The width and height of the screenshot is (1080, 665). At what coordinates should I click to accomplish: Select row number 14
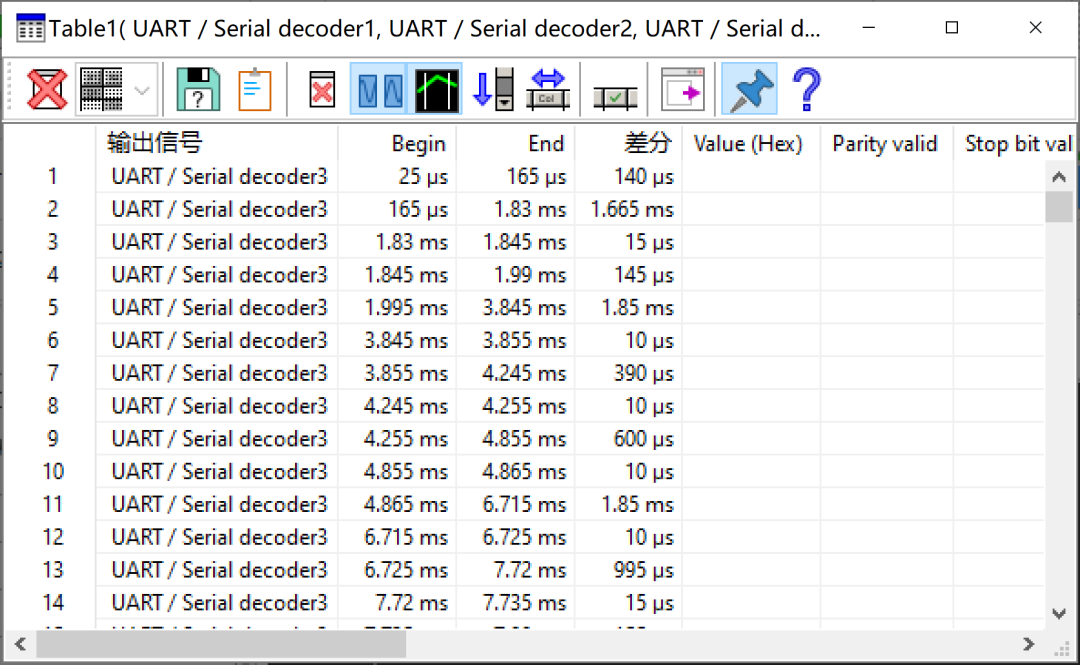tap(52, 603)
